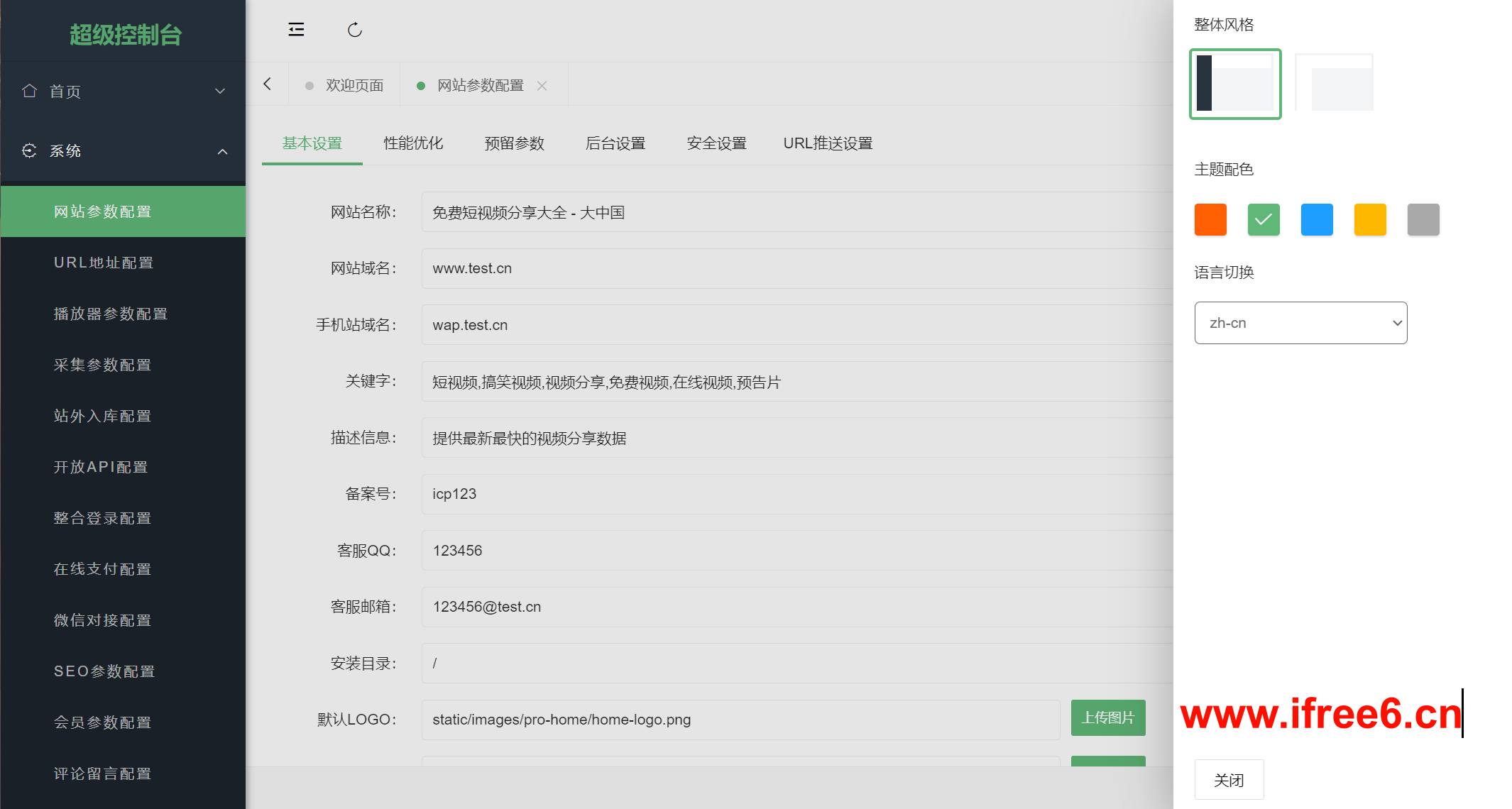Select the dark sidebar layout style thumbnail
The height and width of the screenshot is (809, 1512).
1235,84
